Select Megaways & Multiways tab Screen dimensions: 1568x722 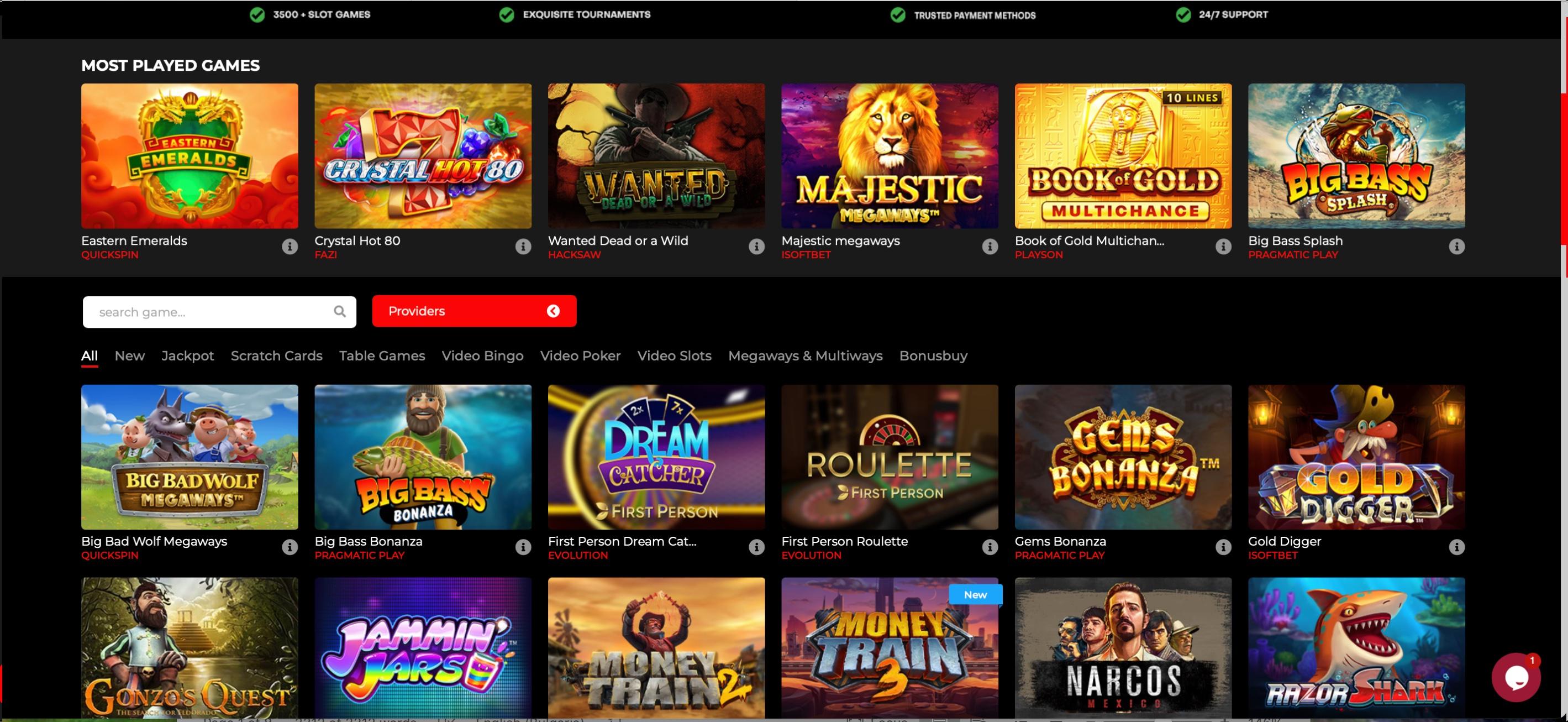tap(806, 356)
